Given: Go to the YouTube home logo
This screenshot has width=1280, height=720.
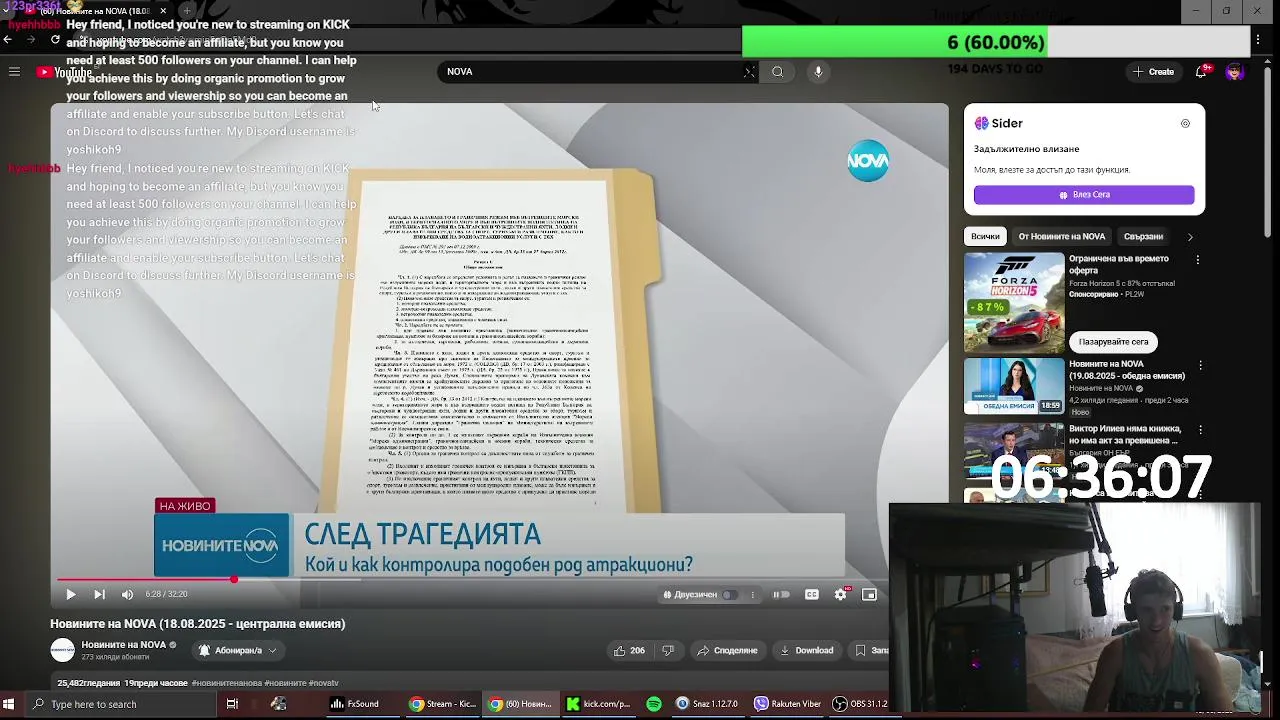Looking at the screenshot, I should (64, 72).
